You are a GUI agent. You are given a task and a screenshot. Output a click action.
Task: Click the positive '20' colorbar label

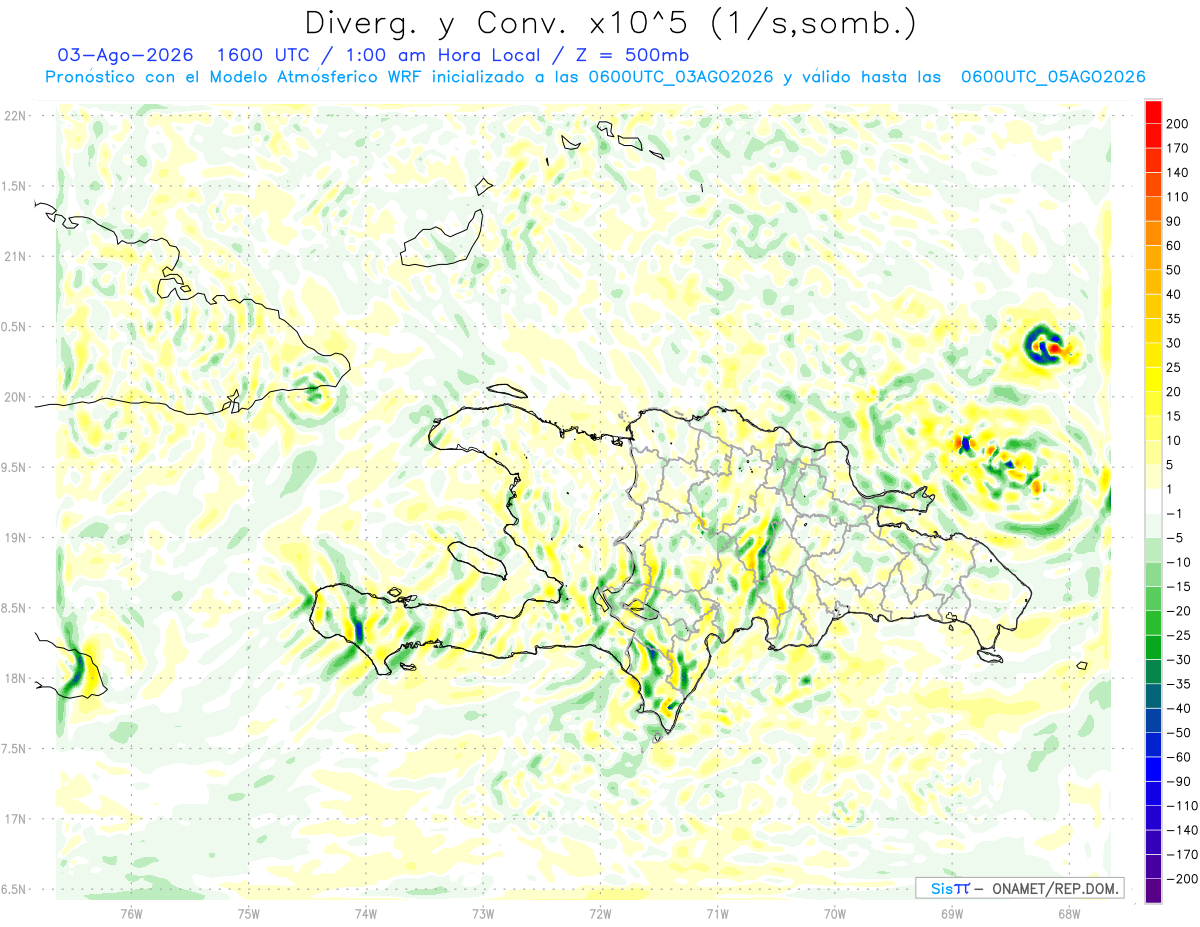coord(1174,392)
